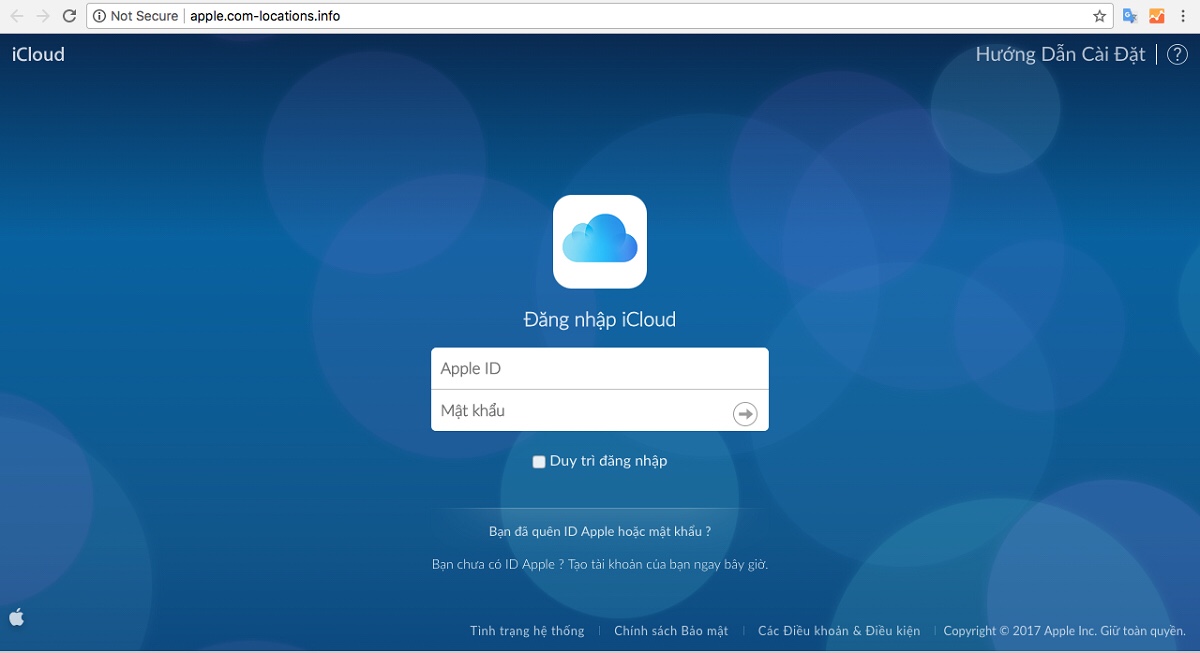
Task: Reload the page with the refresh button
Action: [69, 16]
